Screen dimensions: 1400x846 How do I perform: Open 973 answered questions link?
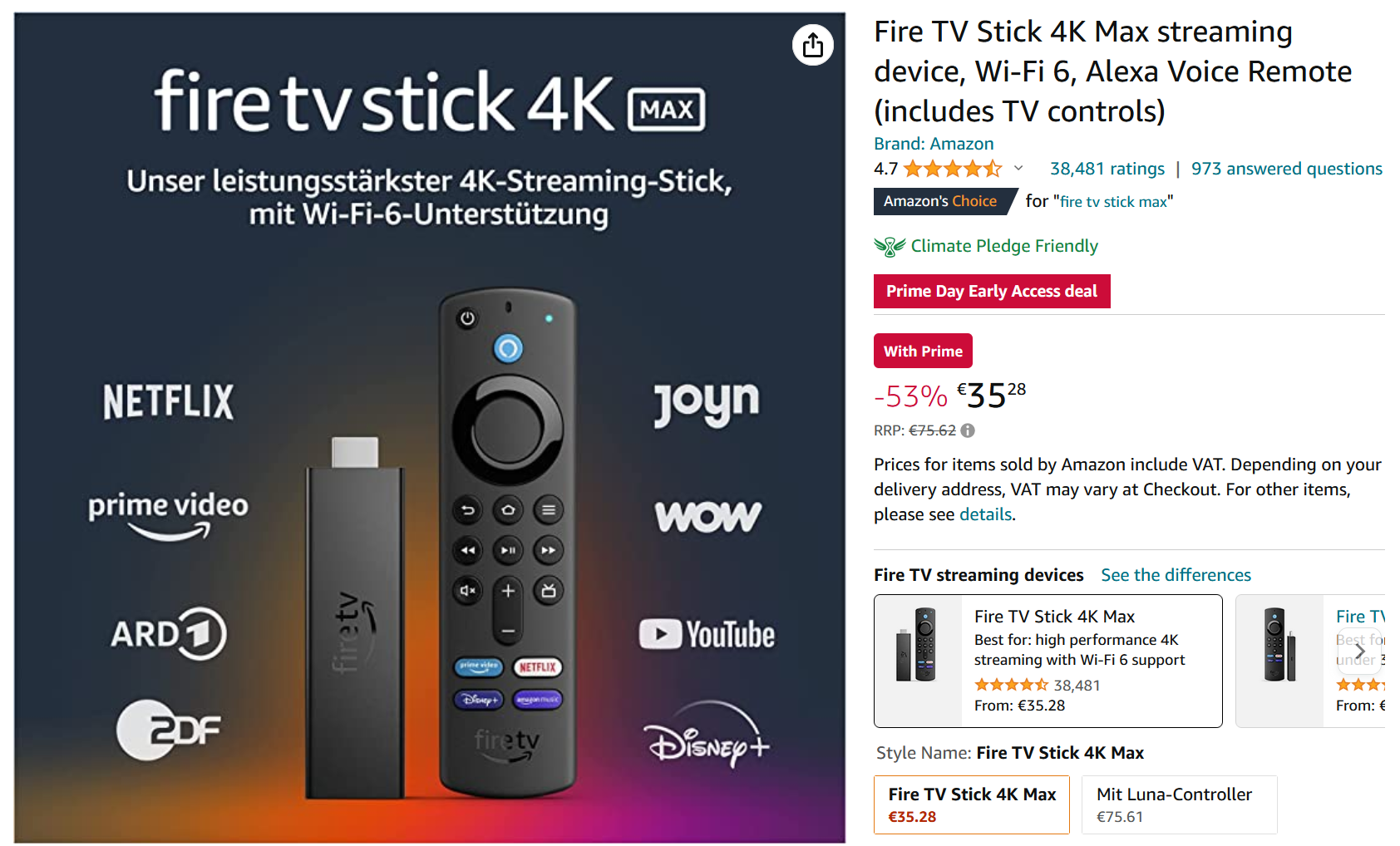tap(1286, 169)
